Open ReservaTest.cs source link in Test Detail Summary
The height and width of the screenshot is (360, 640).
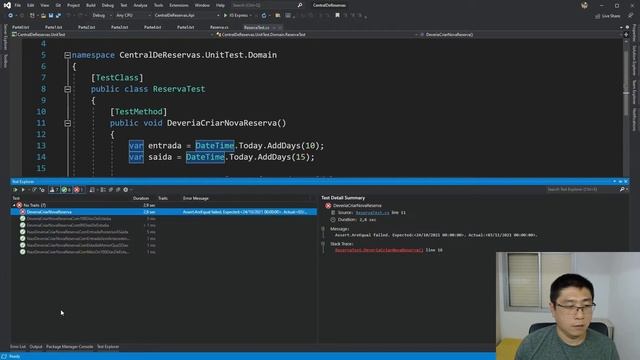click(x=372, y=213)
